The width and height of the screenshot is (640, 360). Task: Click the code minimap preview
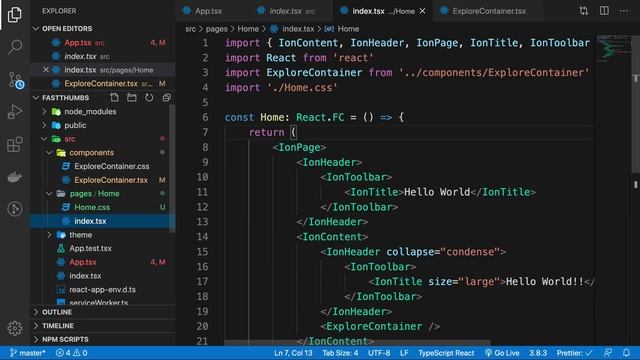click(614, 48)
